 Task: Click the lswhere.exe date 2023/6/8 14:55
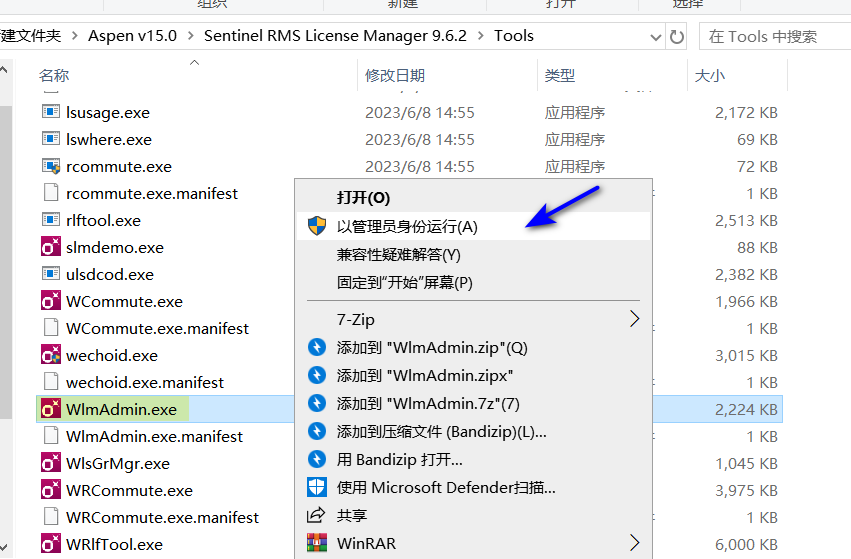pyautogui.click(x=420, y=139)
